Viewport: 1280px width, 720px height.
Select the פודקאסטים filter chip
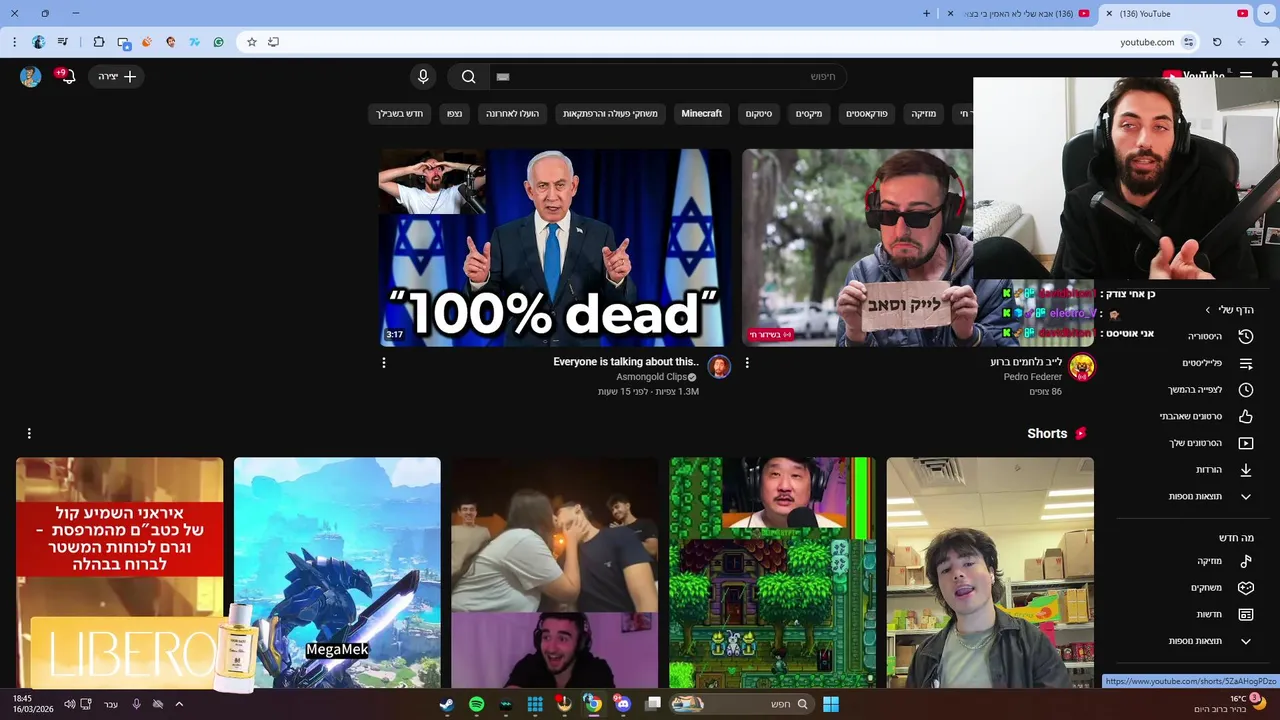(866, 114)
